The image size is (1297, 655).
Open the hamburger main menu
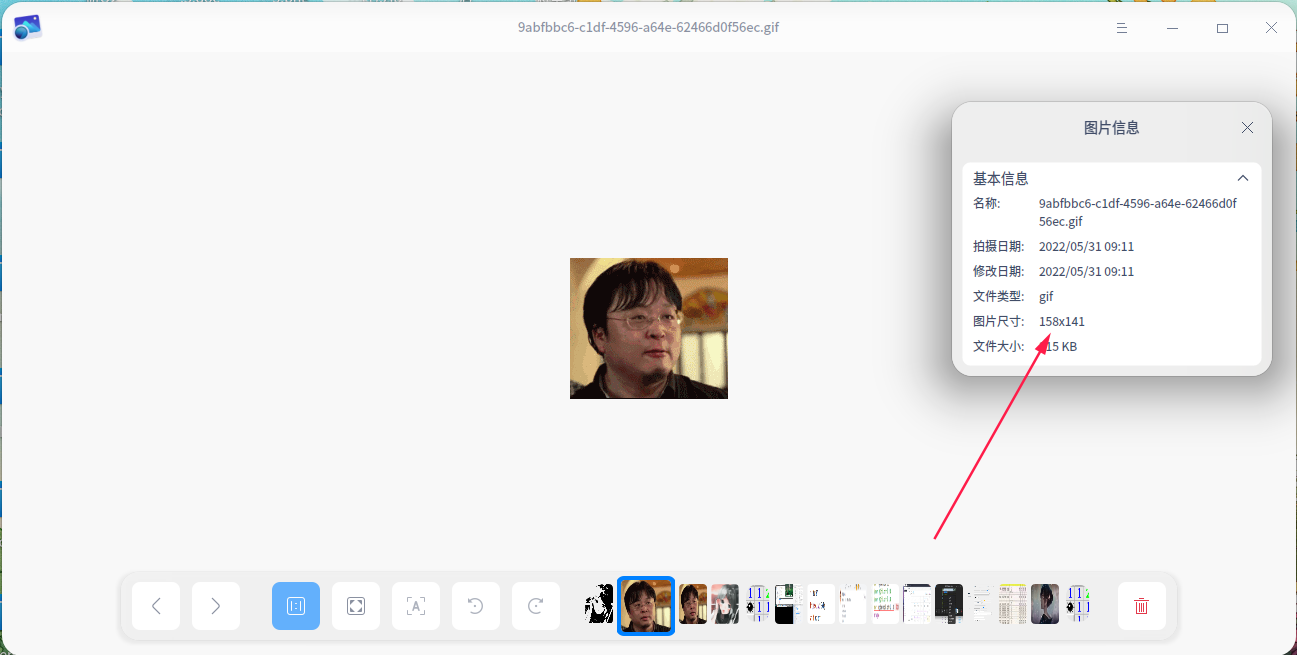[x=1122, y=28]
